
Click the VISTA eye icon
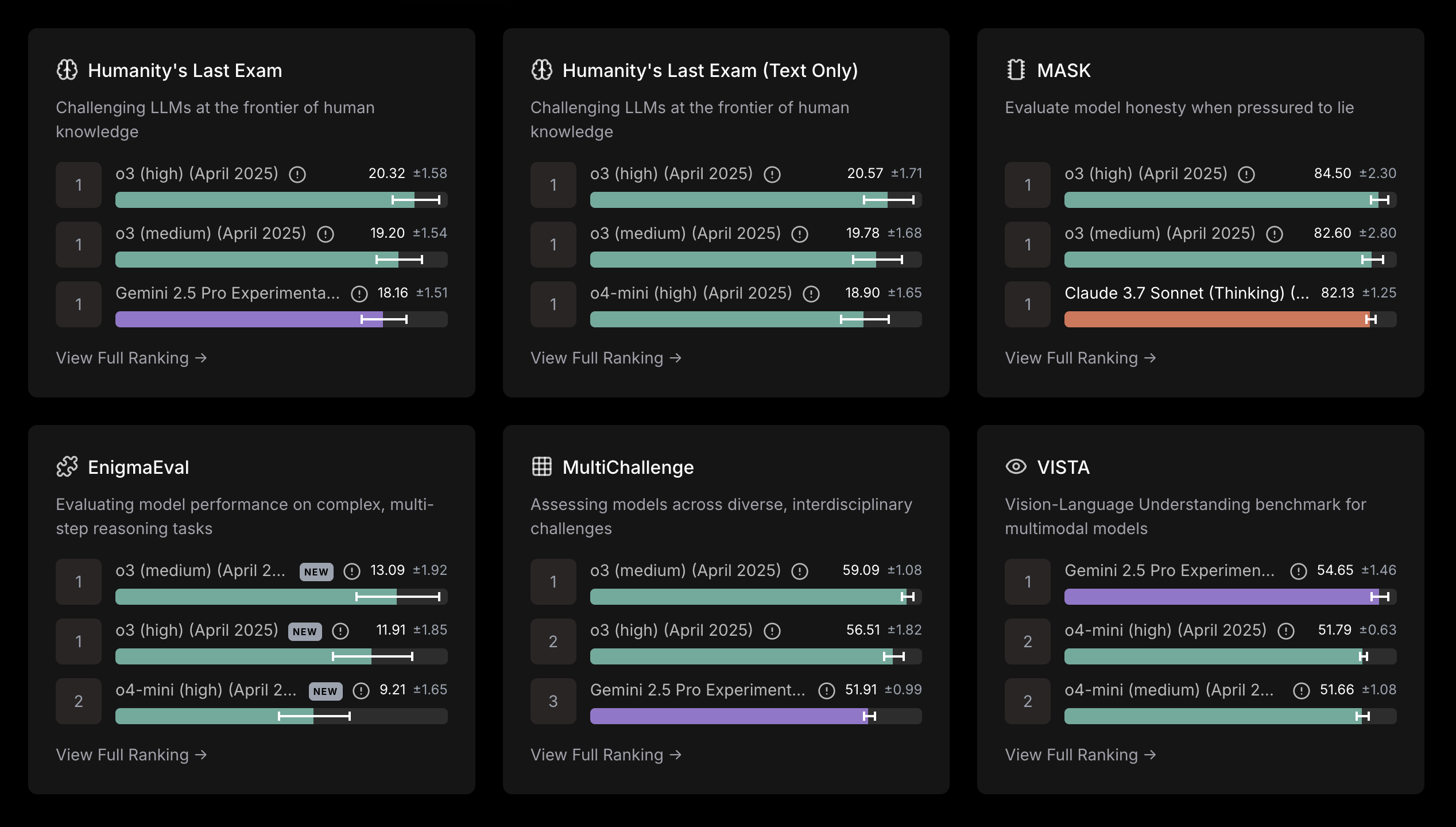point(1016,467)
